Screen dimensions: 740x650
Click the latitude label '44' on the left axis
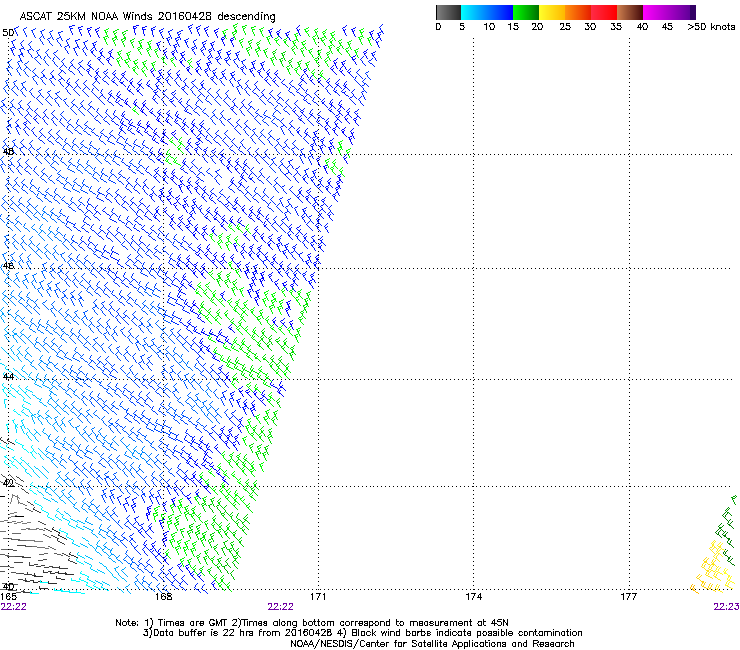pos(8,377)
